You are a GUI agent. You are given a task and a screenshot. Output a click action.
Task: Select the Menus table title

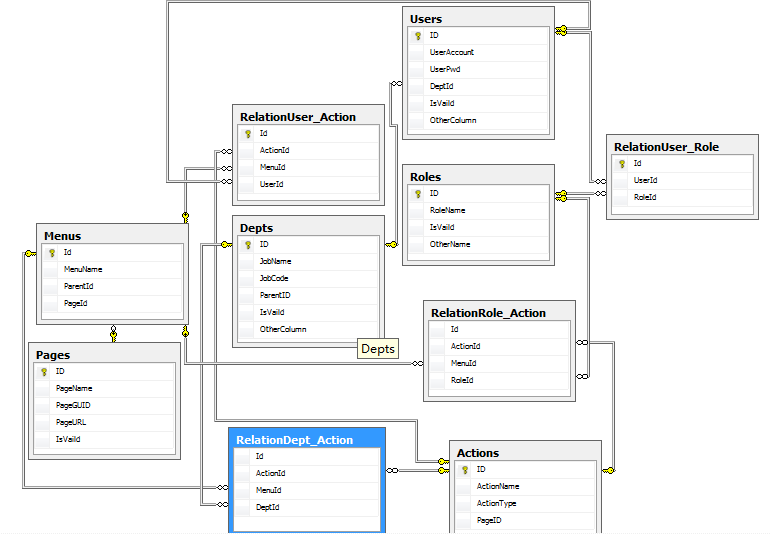pyautogui.click(x=62, y=236)
